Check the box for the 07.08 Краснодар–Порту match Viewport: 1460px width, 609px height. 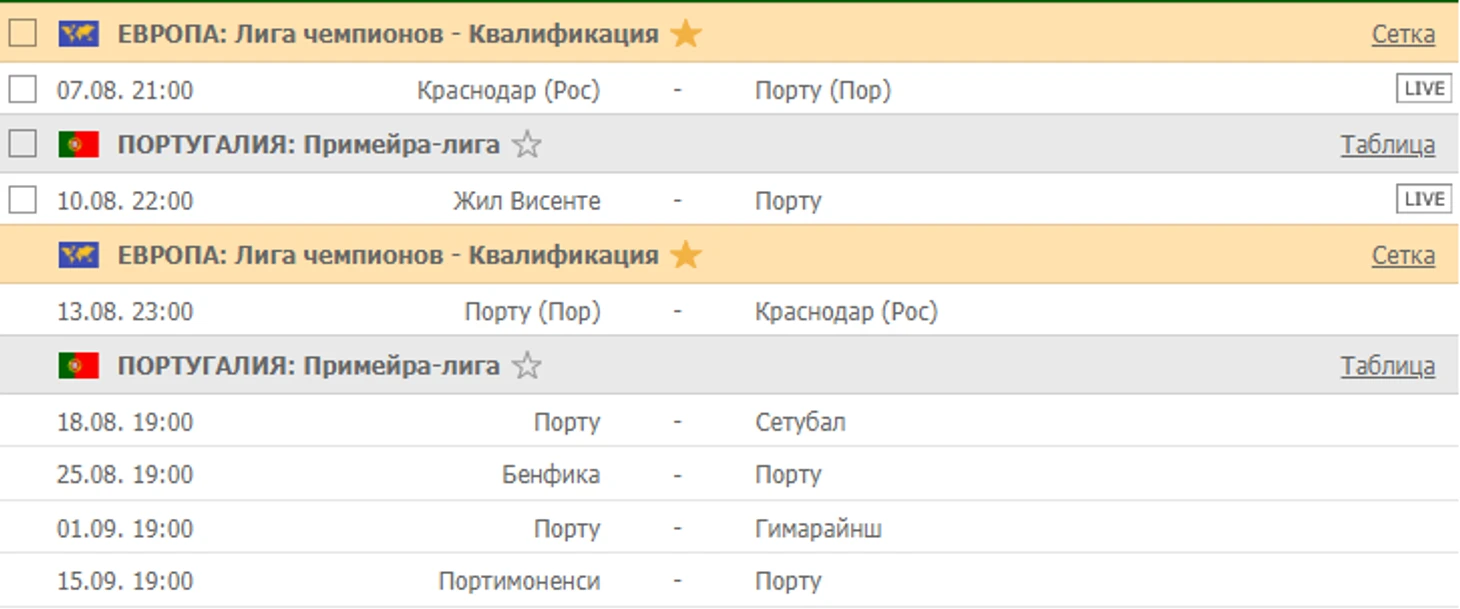click(x=23, y=90)
